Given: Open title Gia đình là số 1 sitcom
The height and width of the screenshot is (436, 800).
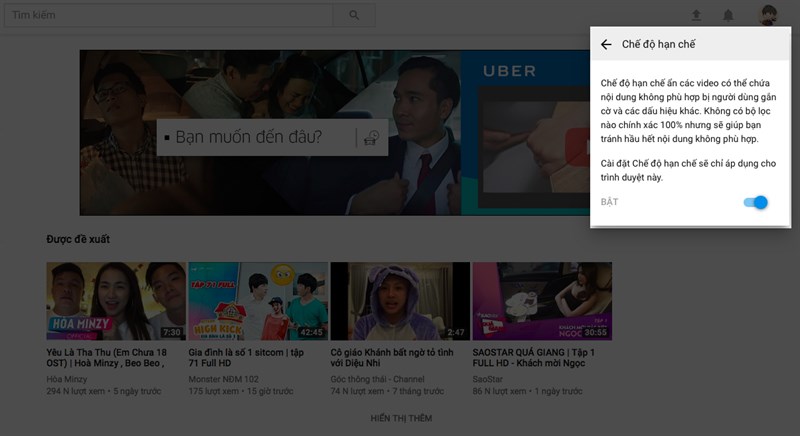Looking at the screenshot, I should point(246,357).
